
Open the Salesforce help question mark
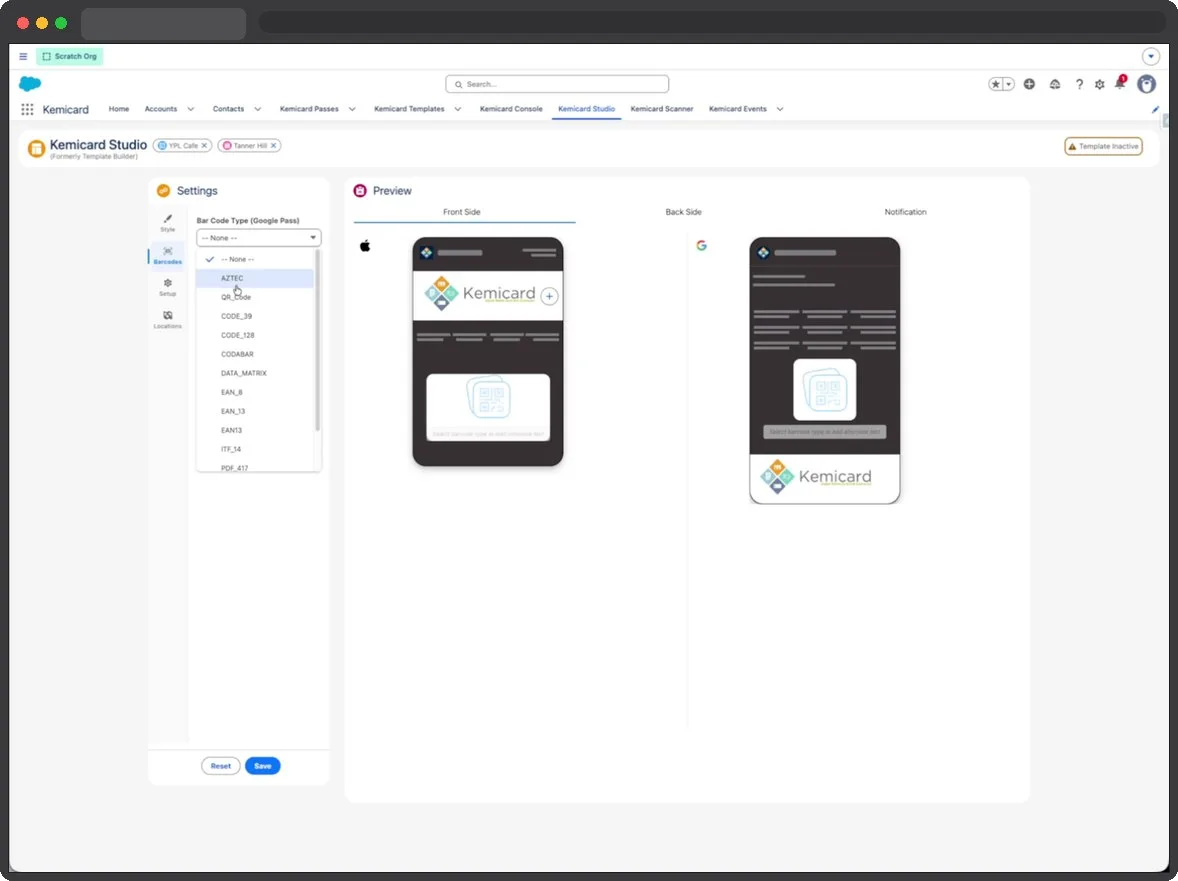coord(1079,84)
